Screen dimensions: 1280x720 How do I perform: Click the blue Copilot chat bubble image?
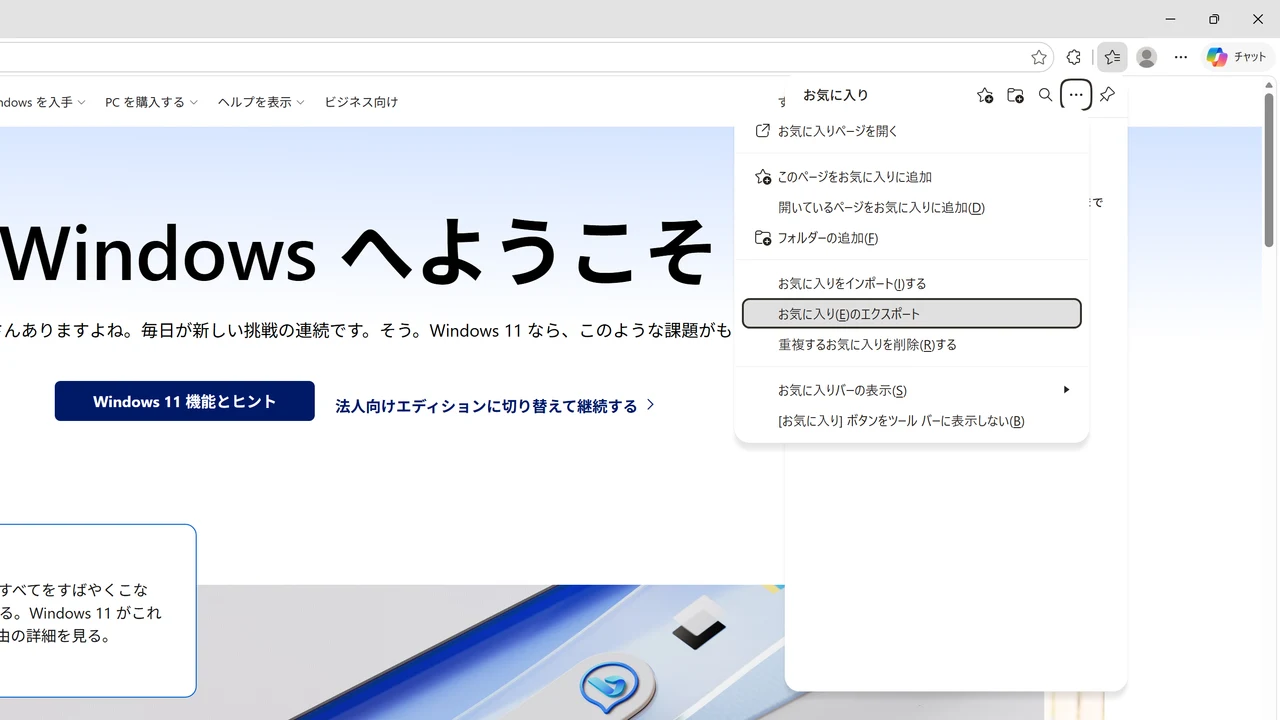click(x=610, y=688)
